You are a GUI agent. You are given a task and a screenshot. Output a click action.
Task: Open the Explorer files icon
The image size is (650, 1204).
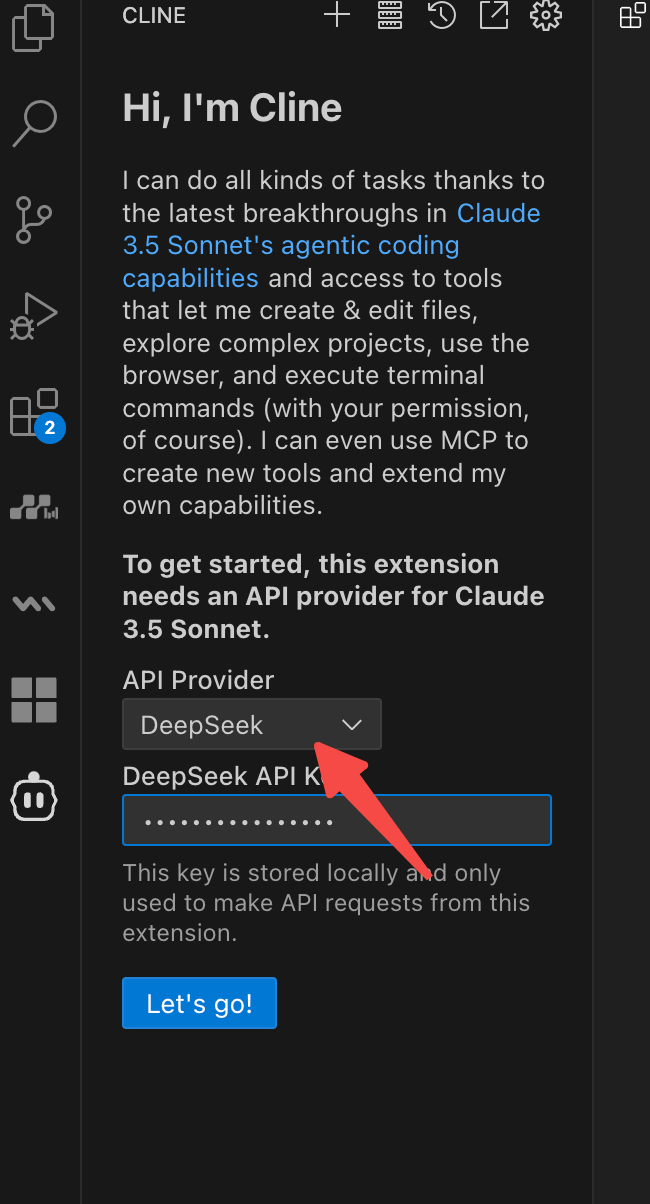[33, 28]
